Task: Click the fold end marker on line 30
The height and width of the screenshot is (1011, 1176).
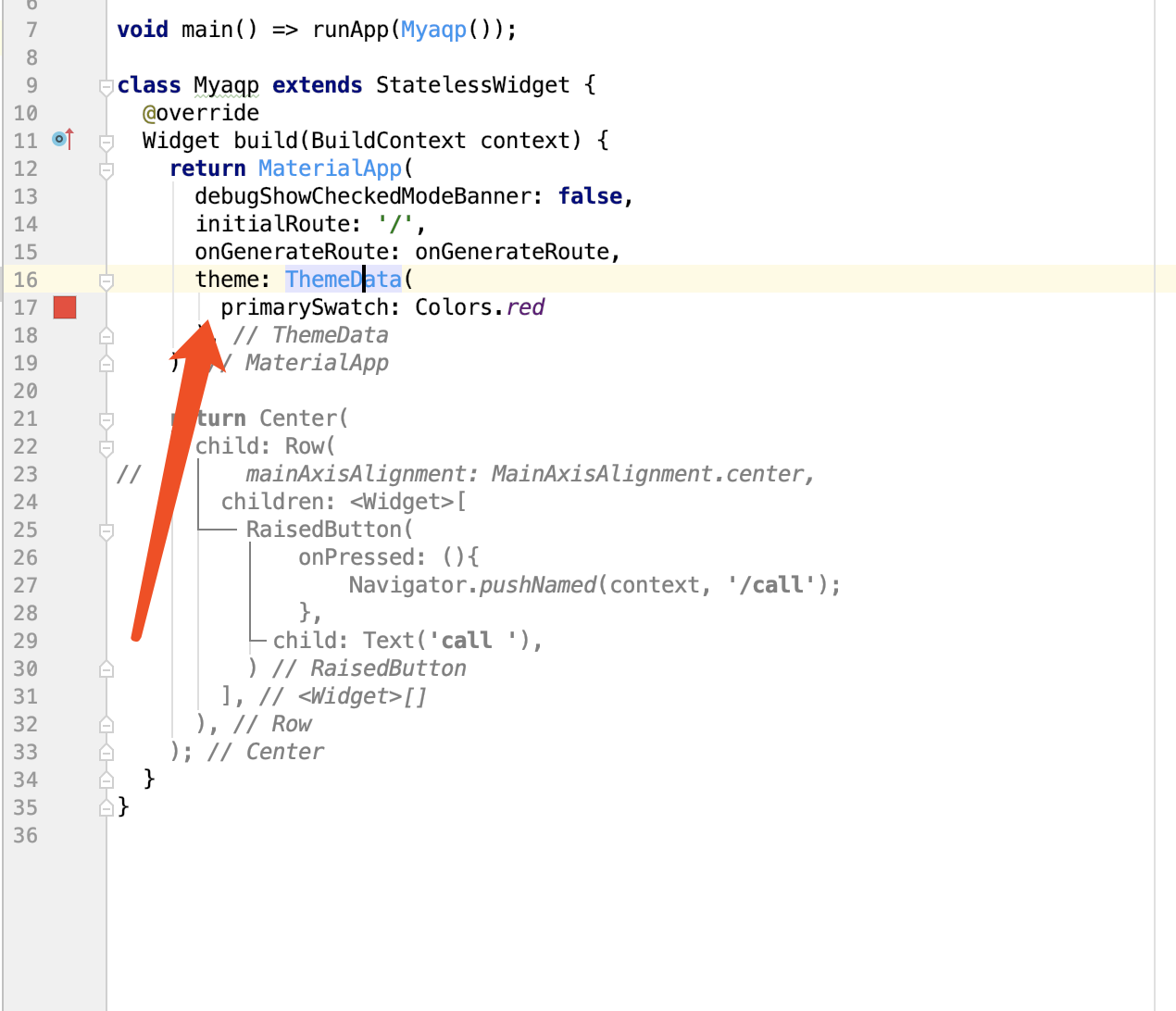Action: point(106,668)
